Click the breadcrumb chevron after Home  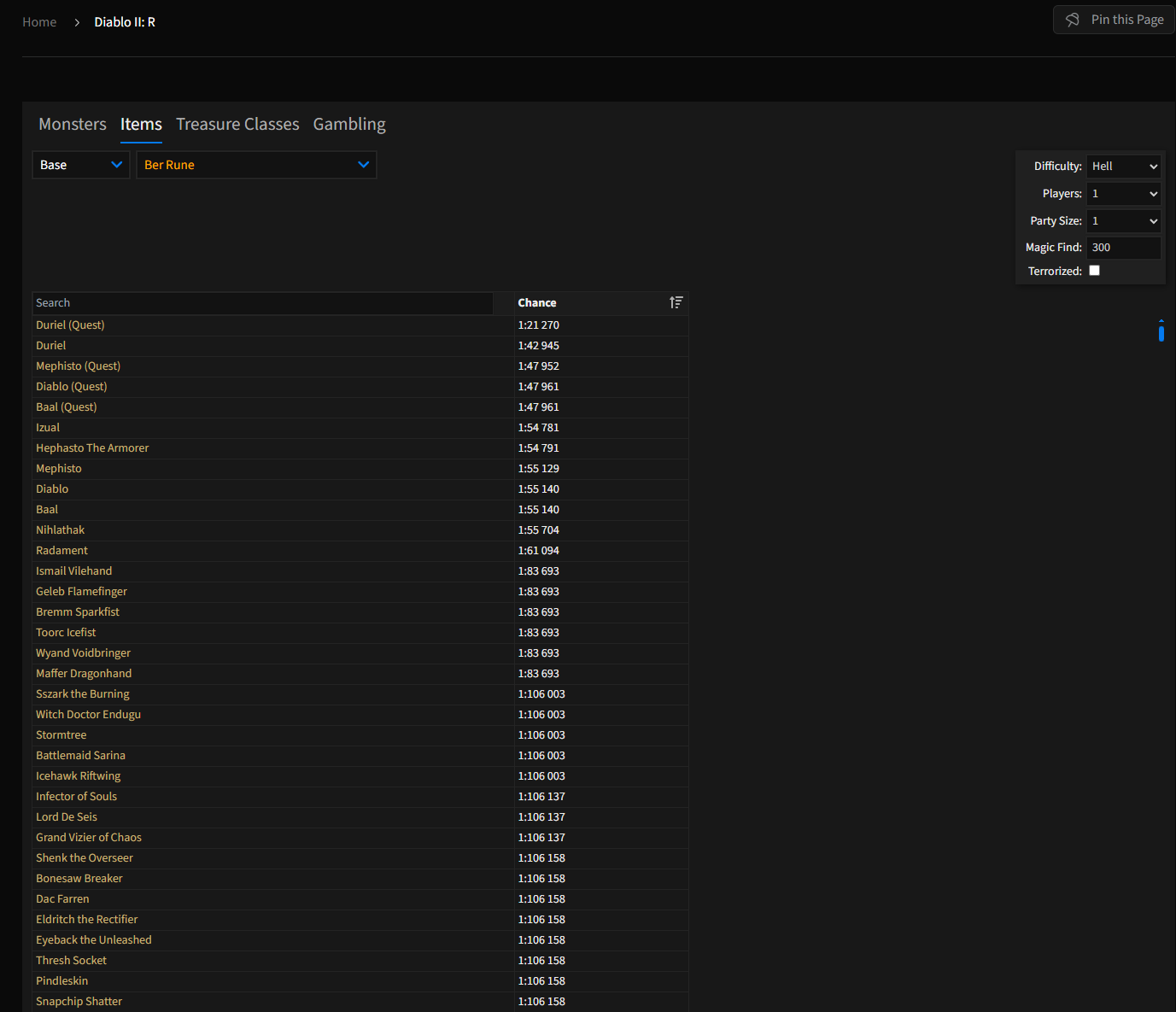[77, 22]
